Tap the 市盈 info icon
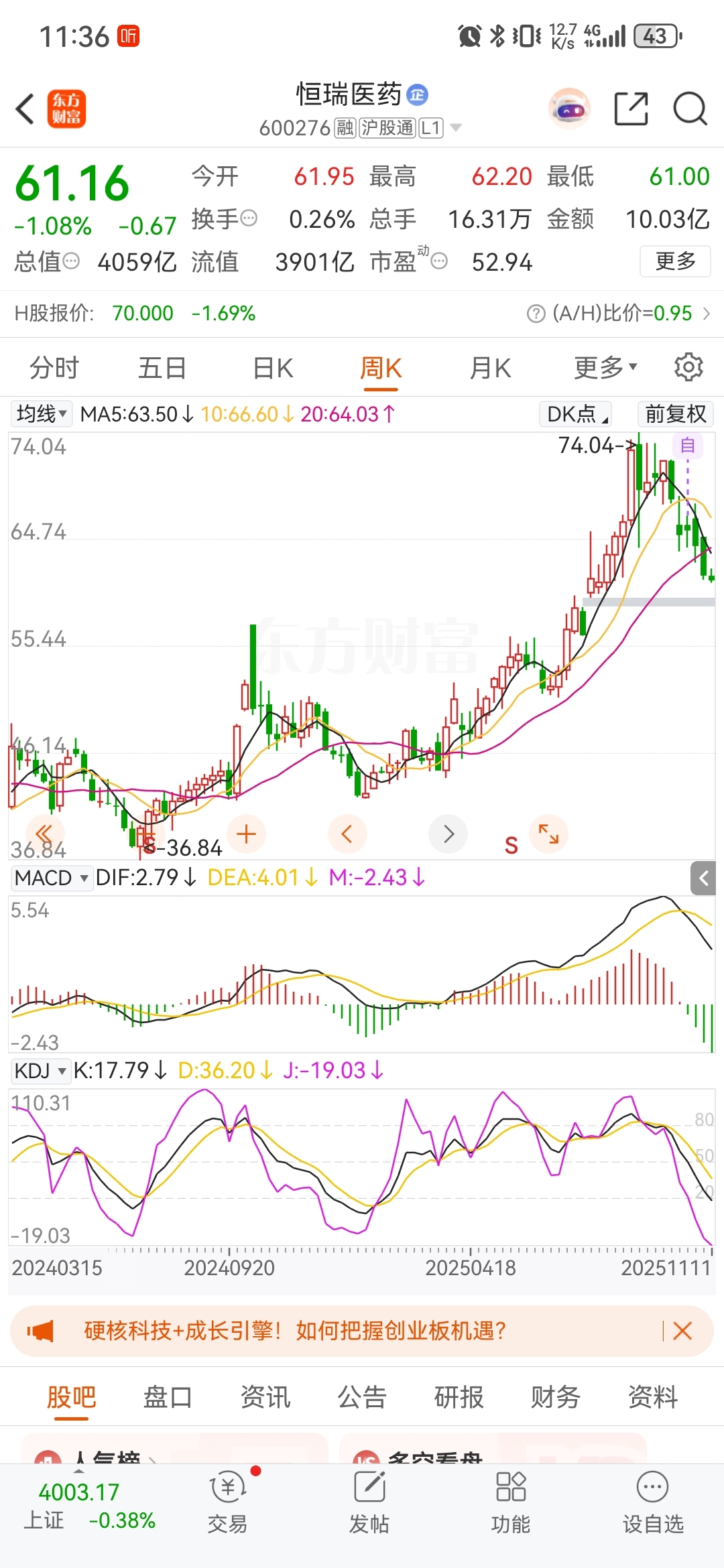The width and height of the screenshot is (724, 1568). point(439,261)
